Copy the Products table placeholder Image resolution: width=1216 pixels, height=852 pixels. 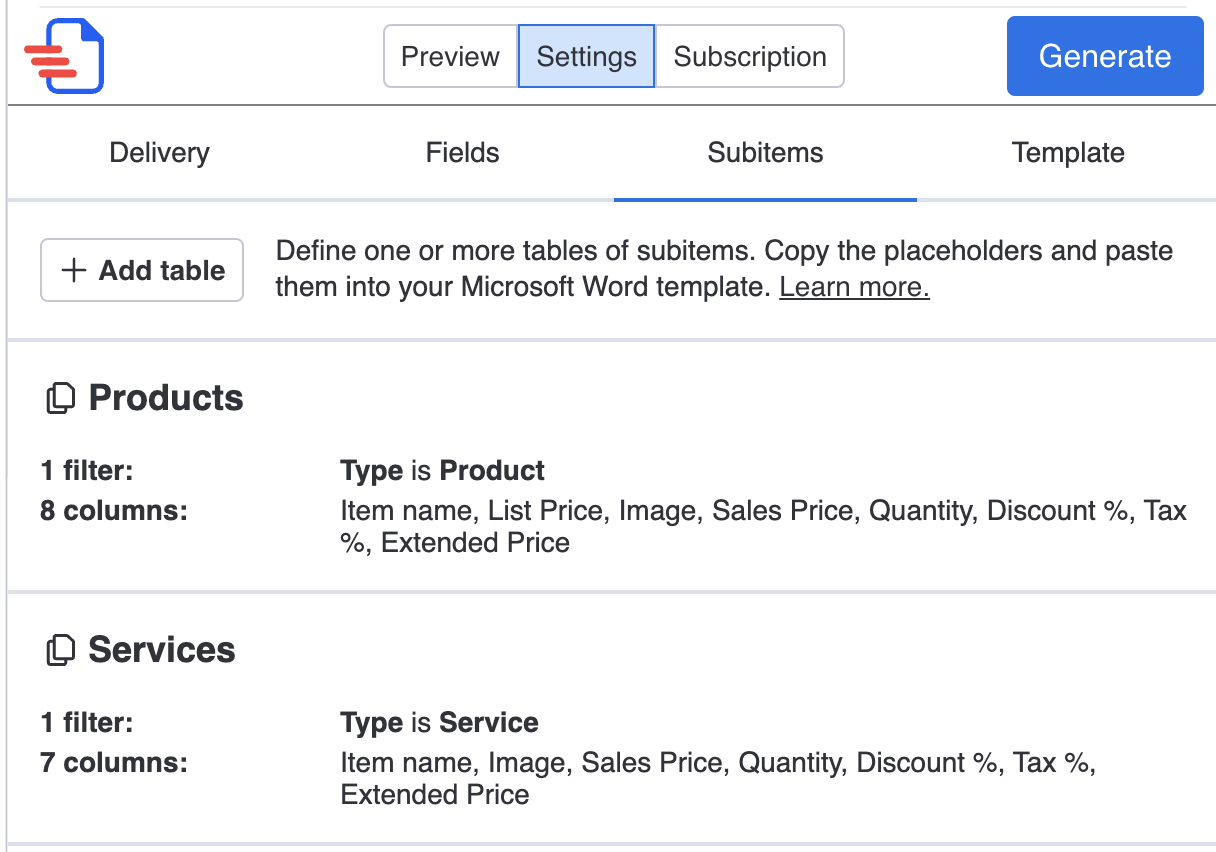coord(61,399)
